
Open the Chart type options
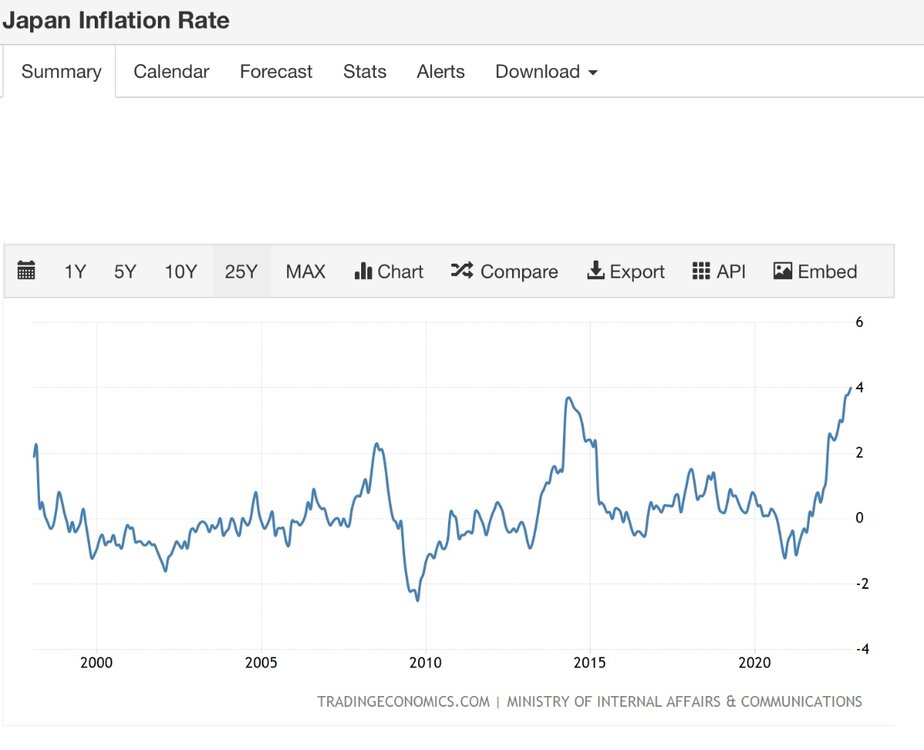389,272
